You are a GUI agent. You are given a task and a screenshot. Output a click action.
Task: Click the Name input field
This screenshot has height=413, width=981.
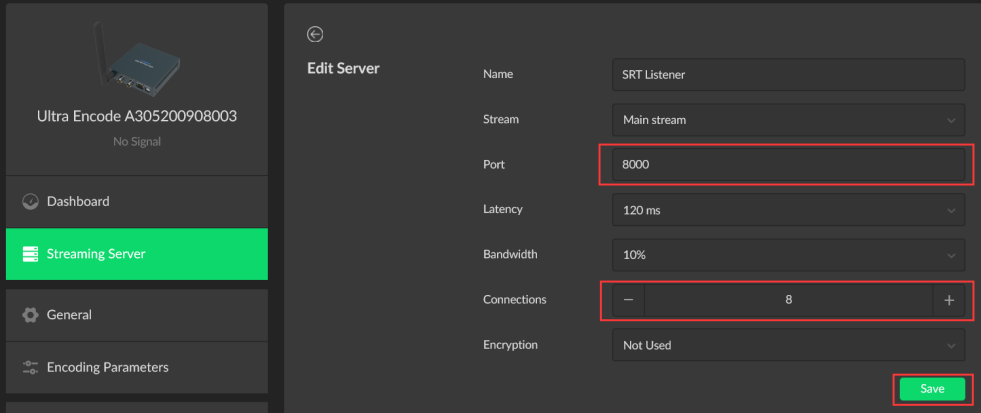[787, 75]
